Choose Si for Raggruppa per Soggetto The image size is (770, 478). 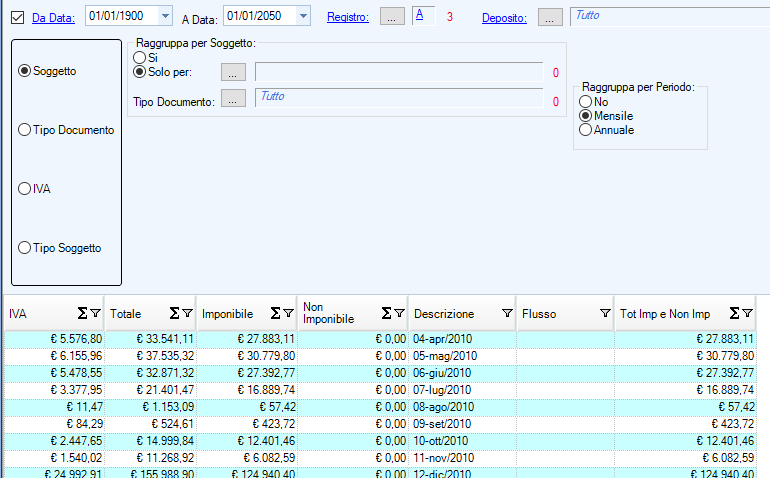pos(140,58)
